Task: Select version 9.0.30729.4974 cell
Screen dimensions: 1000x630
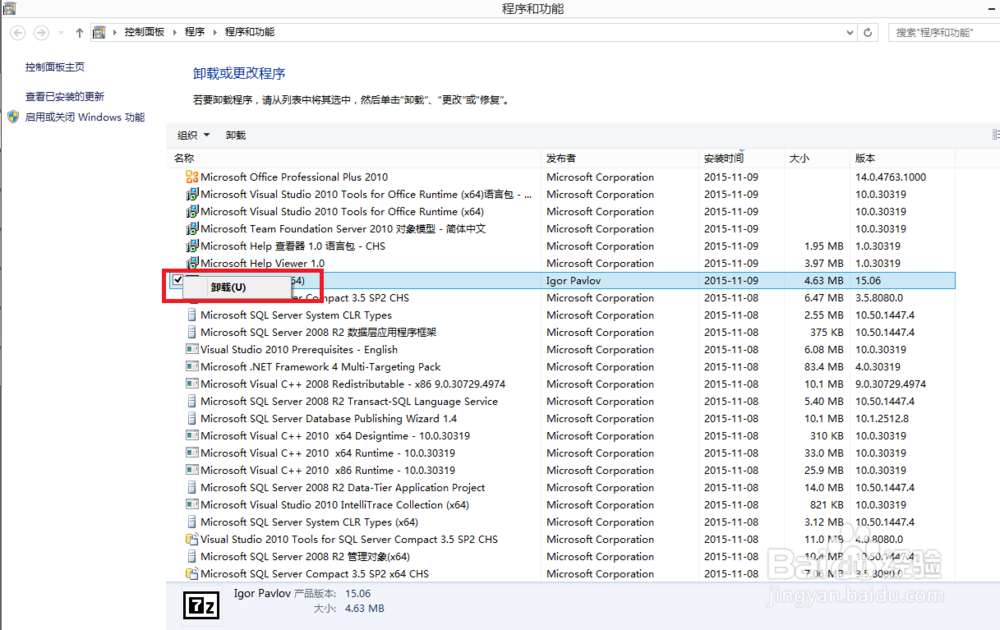Action: coord(890,384)
